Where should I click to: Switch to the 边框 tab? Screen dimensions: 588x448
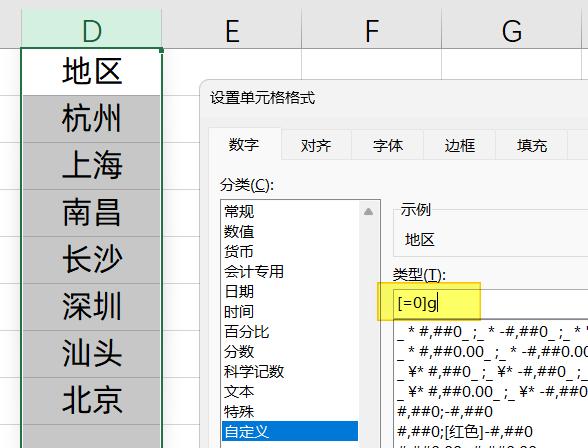pos(460,145)
